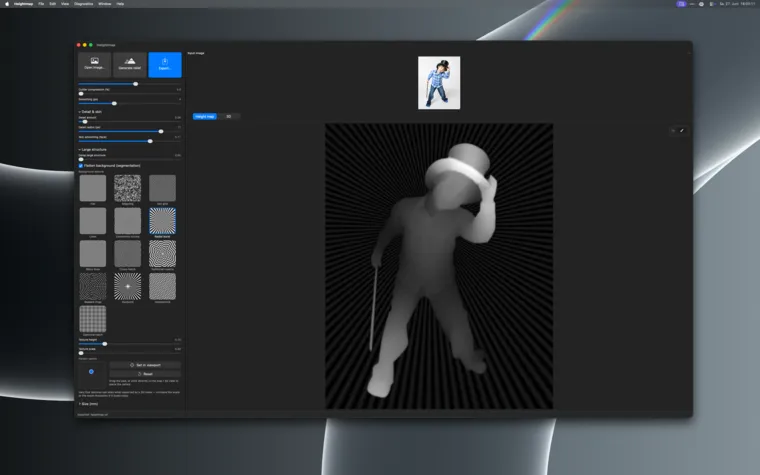
Task: Adjust the Outlier compression slider
Action: pyautogui.click(x=129, y=94)
